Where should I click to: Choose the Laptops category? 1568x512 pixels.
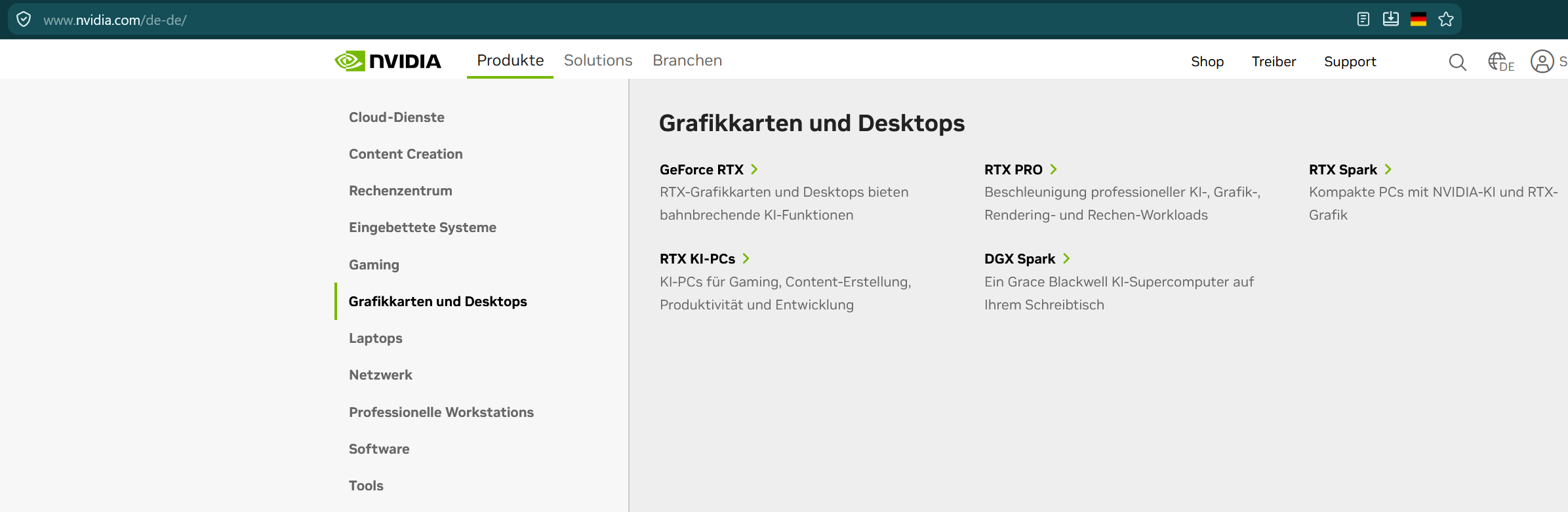(376, 338)
